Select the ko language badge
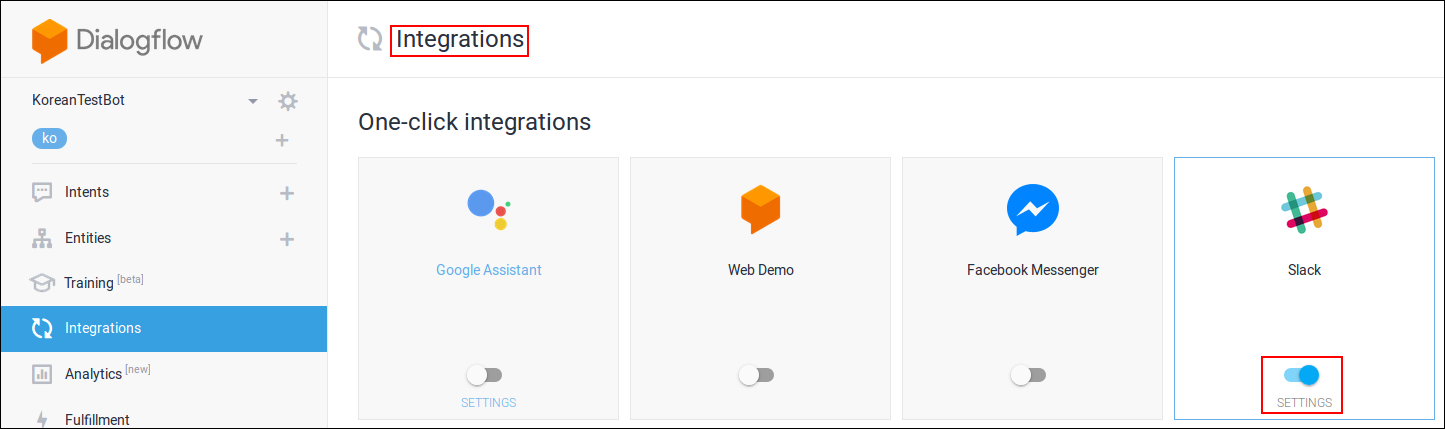 tap(49, 139)
